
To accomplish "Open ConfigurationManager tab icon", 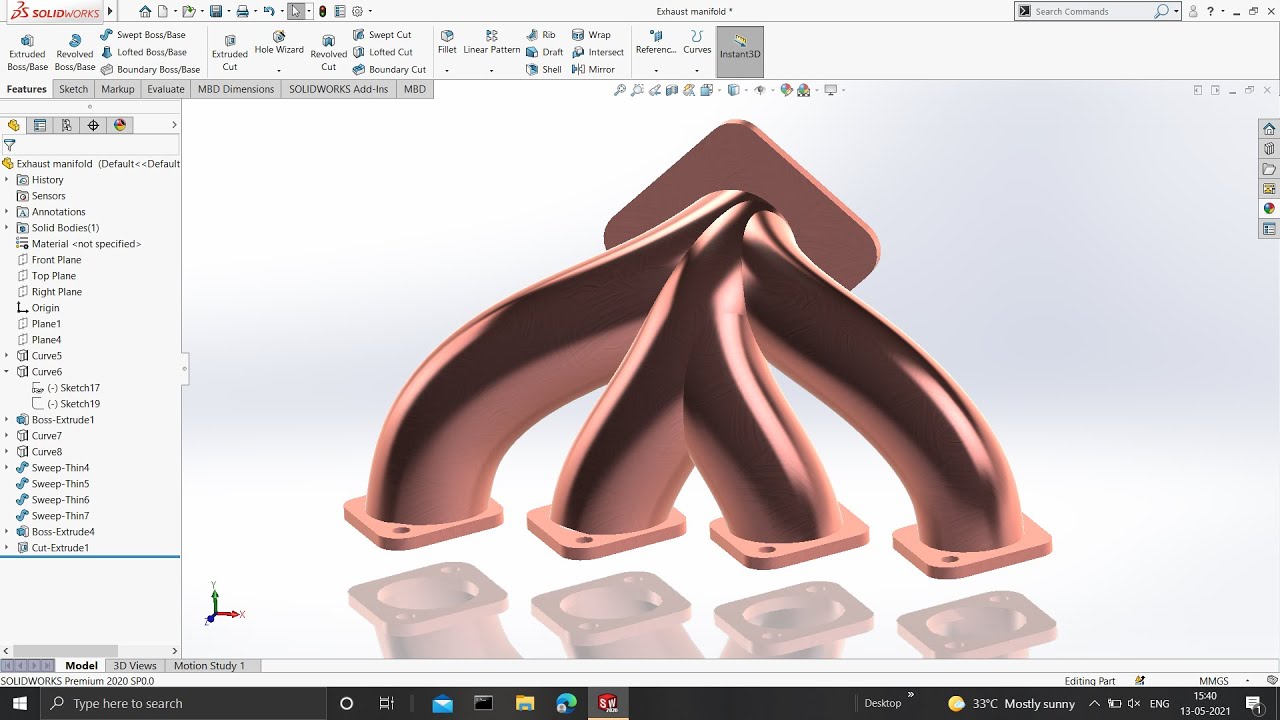I will (x=66, y=125).
